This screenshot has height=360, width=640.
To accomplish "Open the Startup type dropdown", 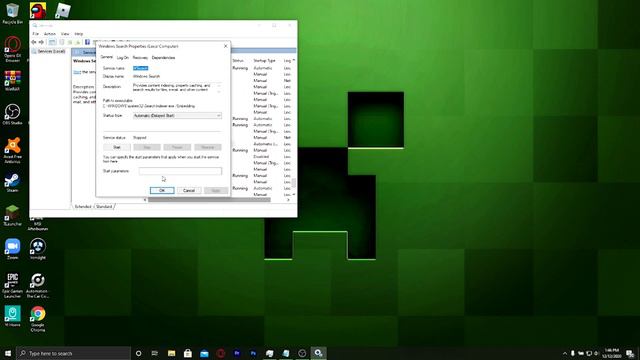I will 178,116.
